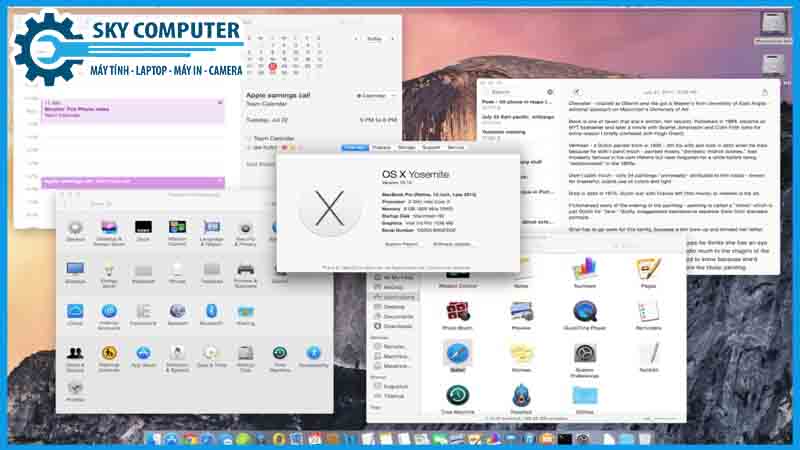Viewport: 800px width, 450px height.
Task: Click Software Update button
Action: click(x=452, y=244)
